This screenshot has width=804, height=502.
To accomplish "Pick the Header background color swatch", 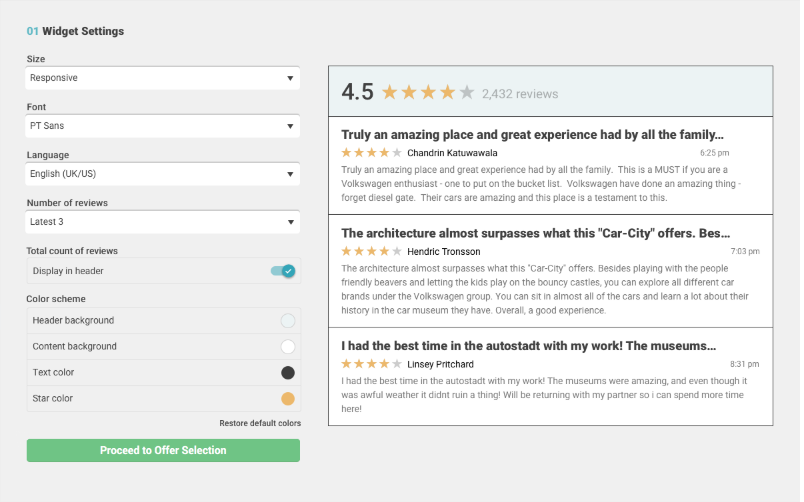I will coord(288,321).
